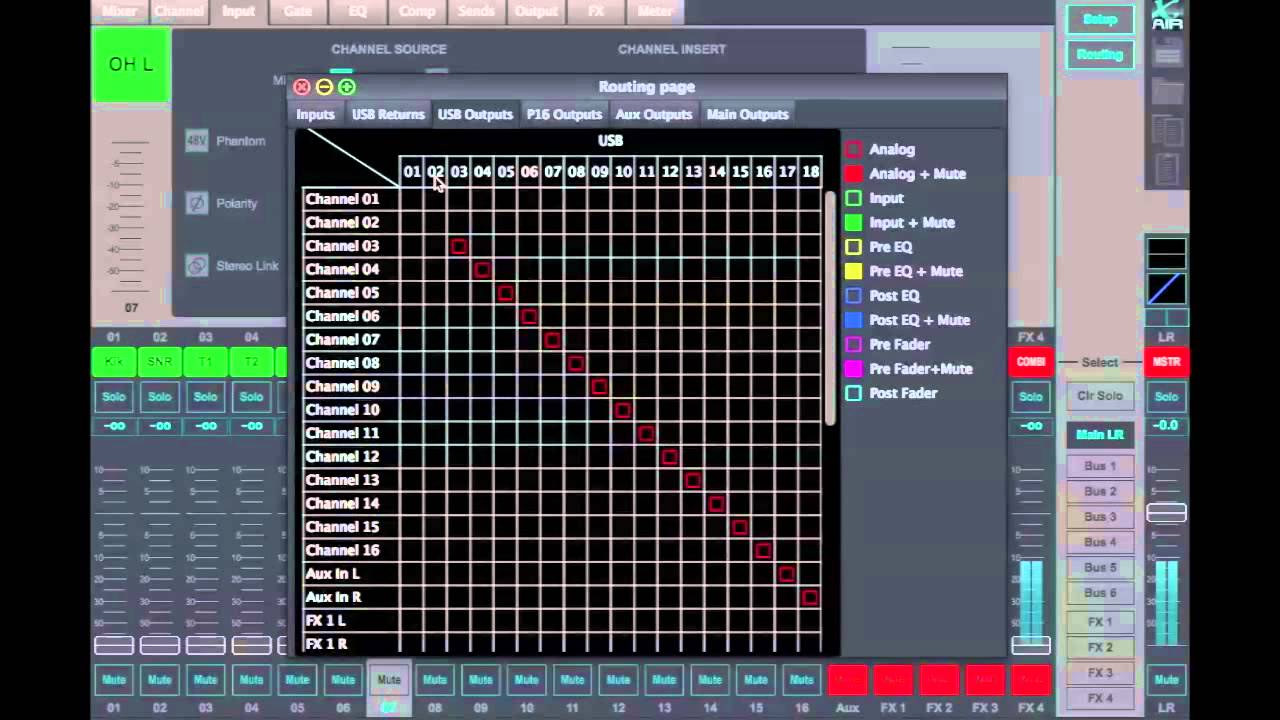Solo channel 03
1280x720 pixels.
[205, 396]
